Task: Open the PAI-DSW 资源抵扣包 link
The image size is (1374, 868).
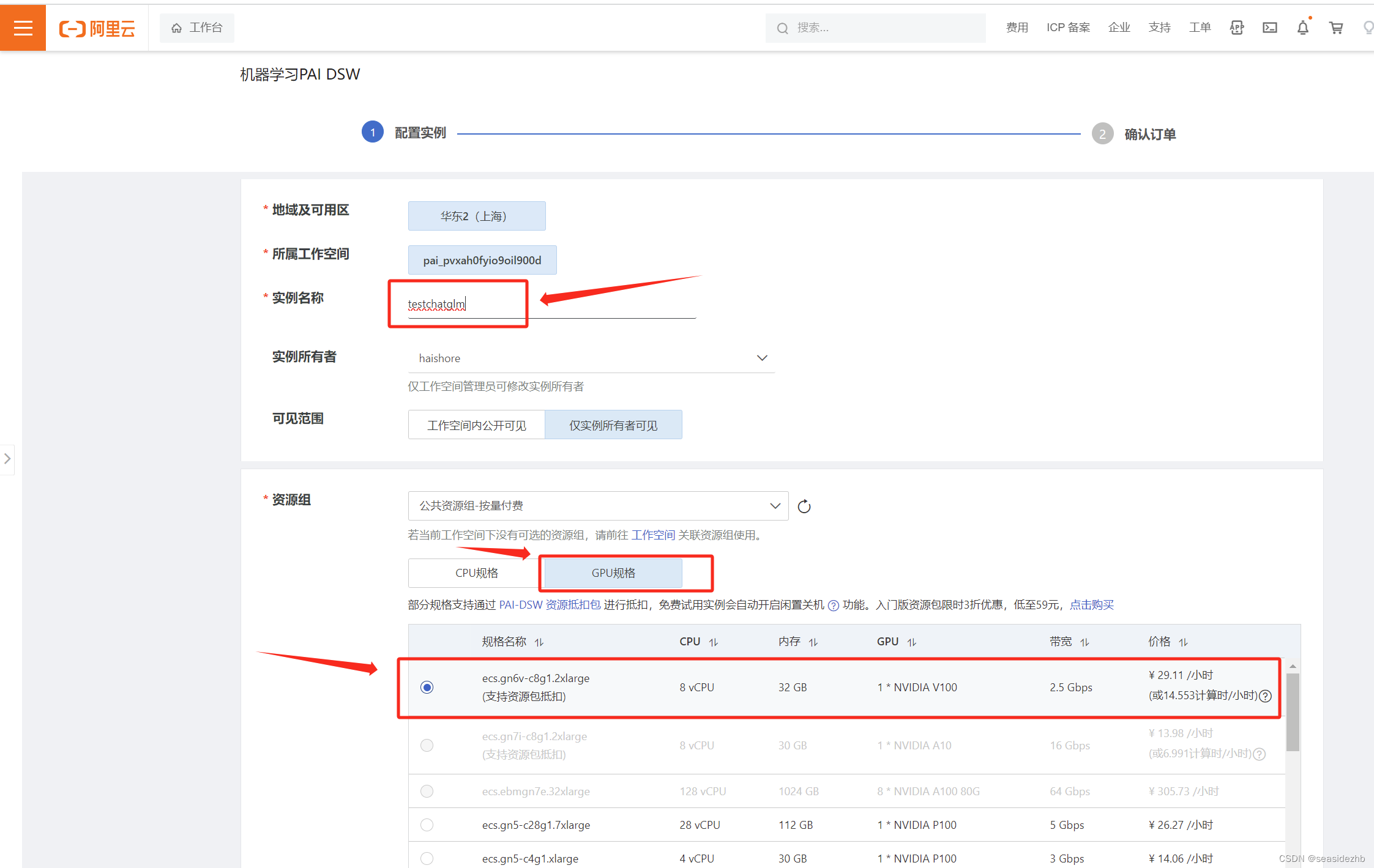Action: coord(549,605)
